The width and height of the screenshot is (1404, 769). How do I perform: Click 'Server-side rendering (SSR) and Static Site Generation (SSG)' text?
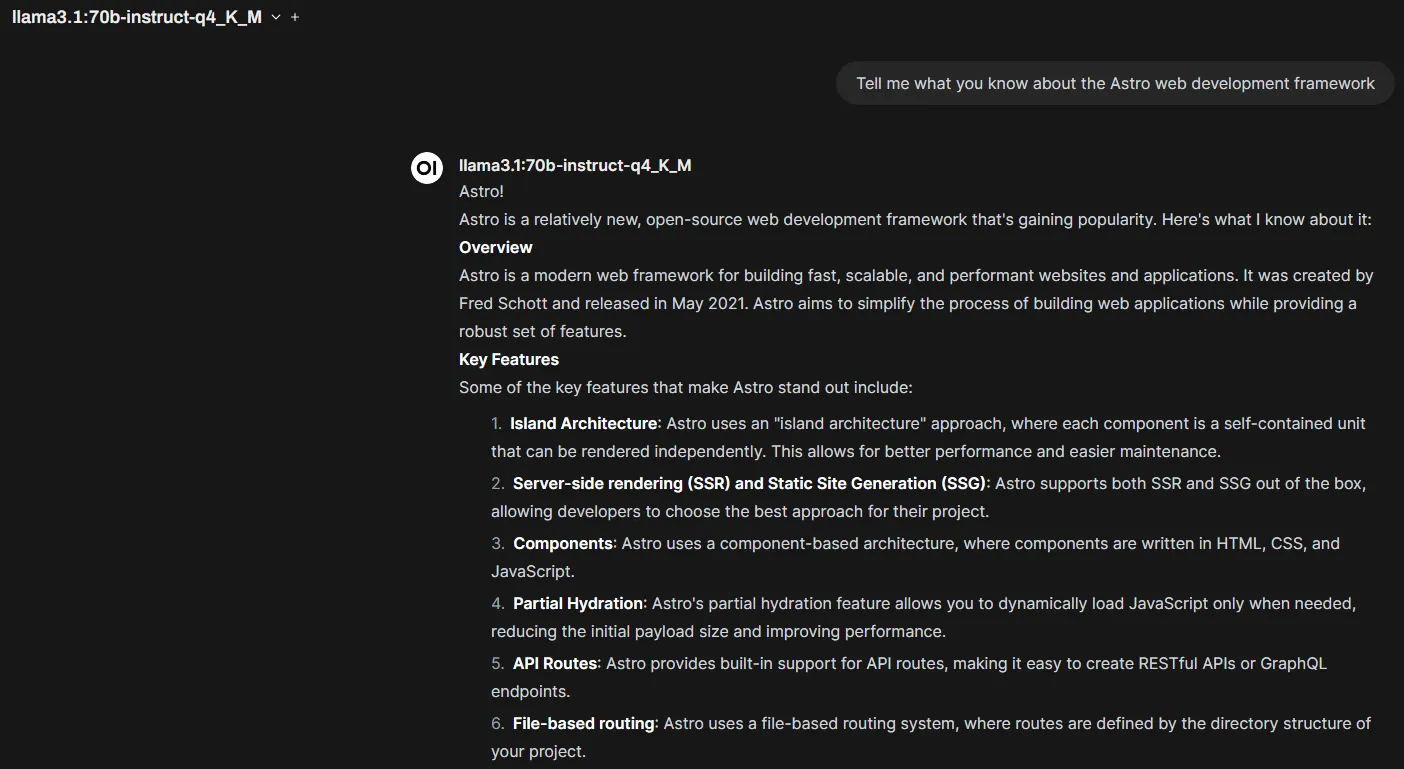(751, 483)
